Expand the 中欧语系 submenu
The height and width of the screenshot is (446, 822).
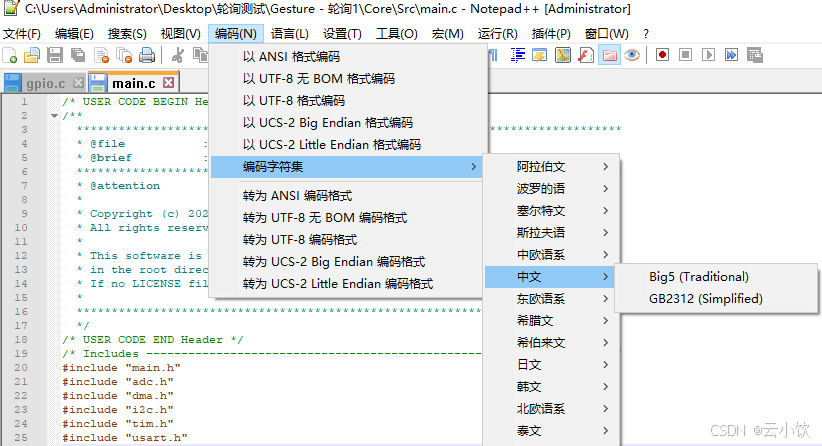[x=551, y=255]
